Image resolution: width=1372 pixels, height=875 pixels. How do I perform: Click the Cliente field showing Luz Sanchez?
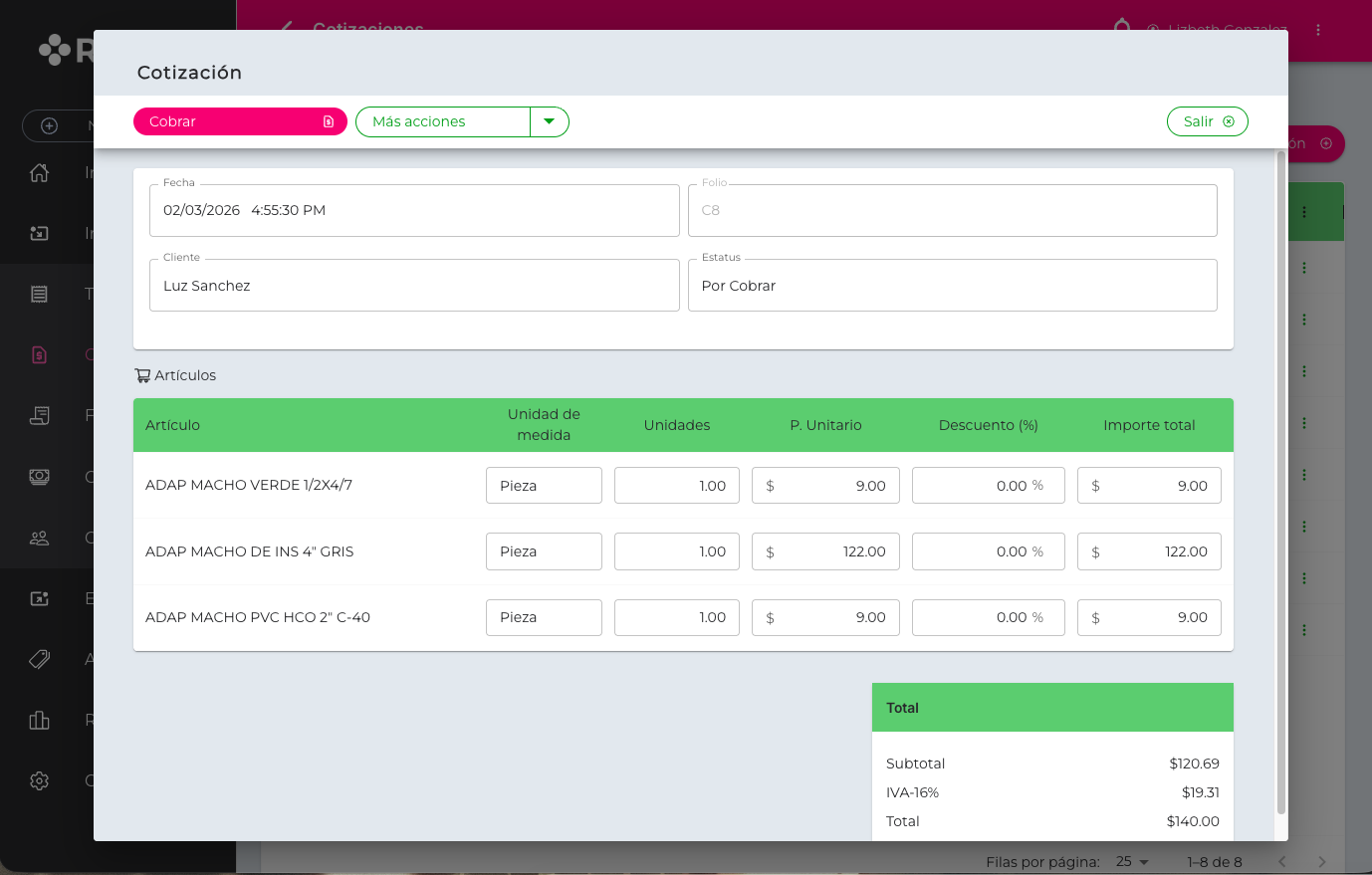coord(414,286)
